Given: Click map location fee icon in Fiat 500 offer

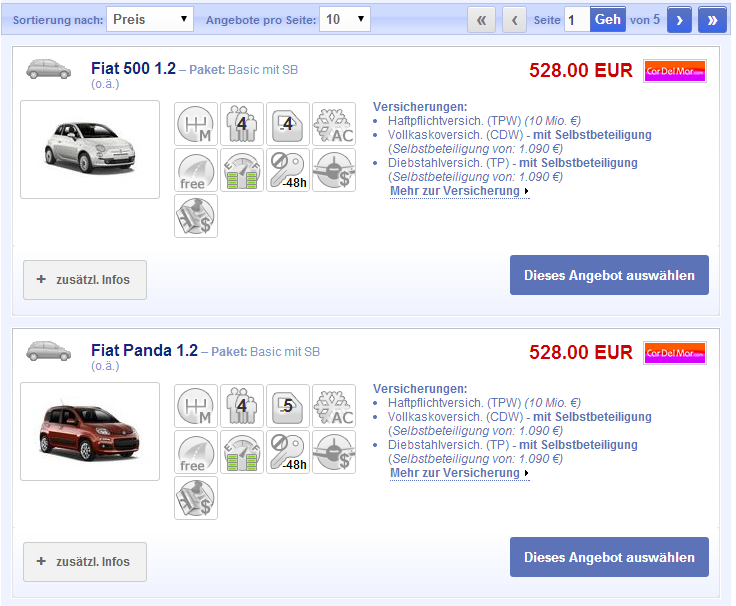Looking at the screenshot, I should (196, 216).
